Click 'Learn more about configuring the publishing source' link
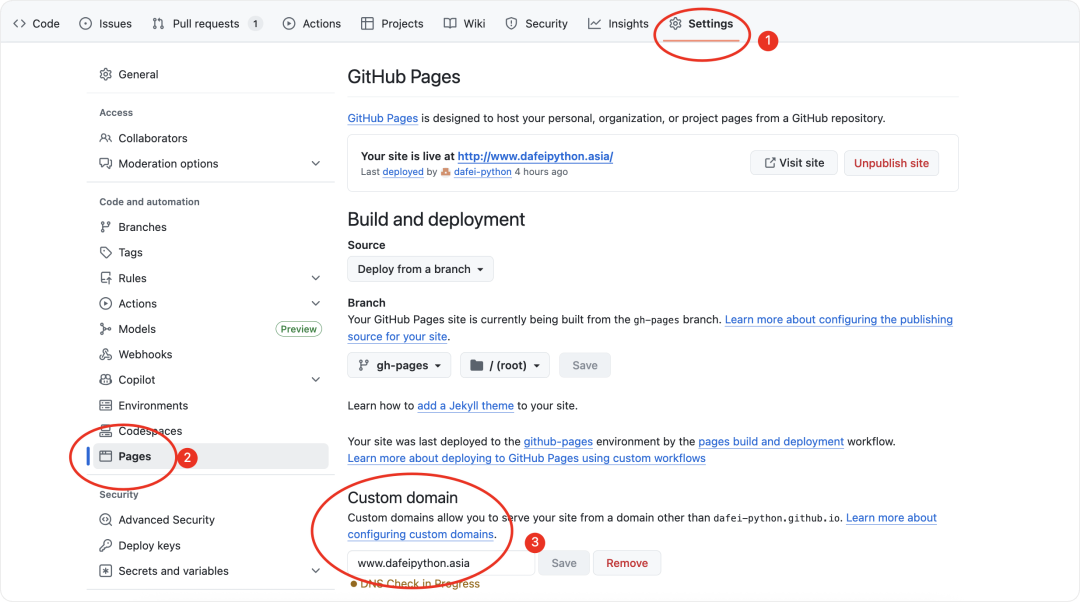This screenshot has height=602, width=1080. pos(838,319)
